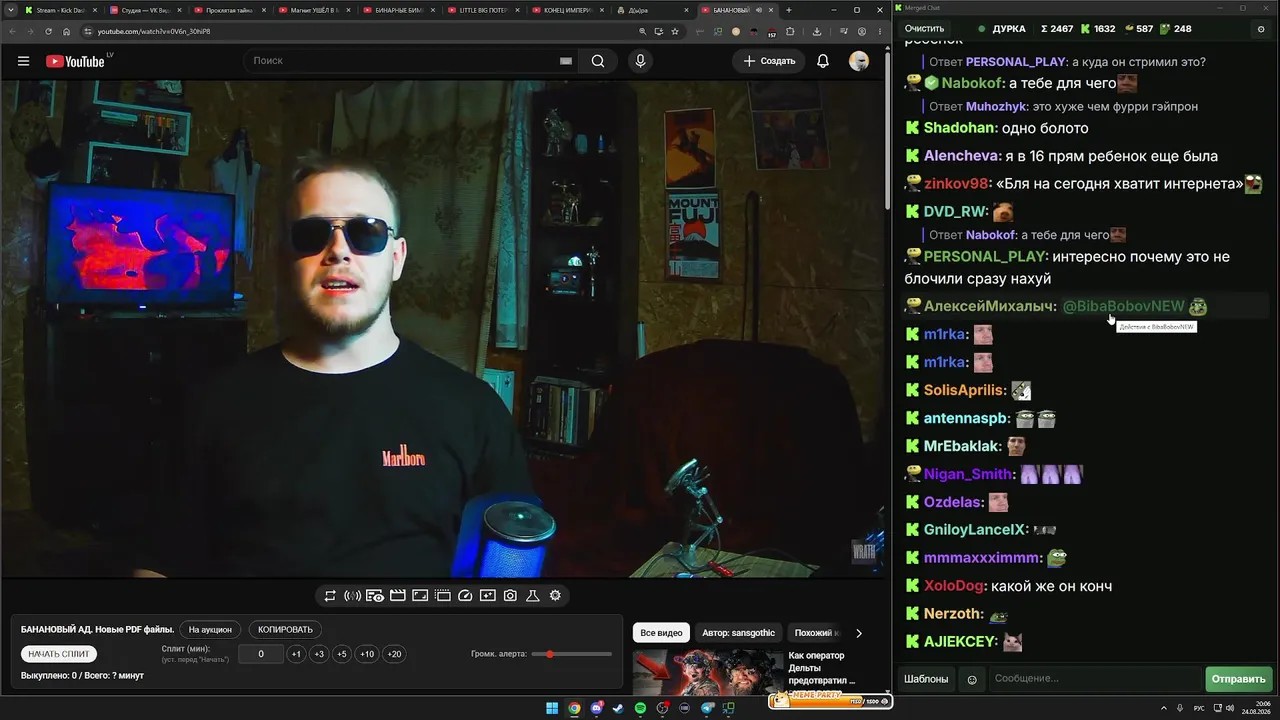Click the clapperboard icon under the video
Viewport: 1280px width, 720px height.
point(397,596)
